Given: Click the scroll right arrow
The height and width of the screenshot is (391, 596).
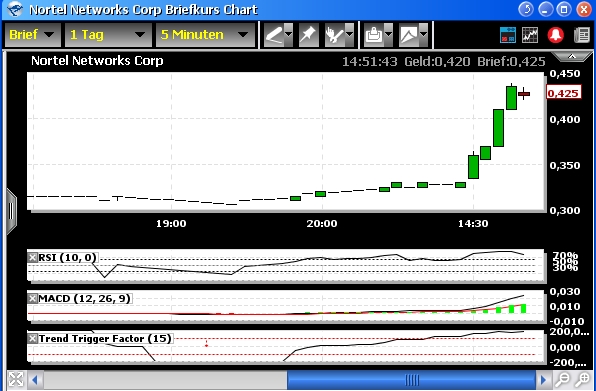Looking at the screenshot, I should click(544, 380).
